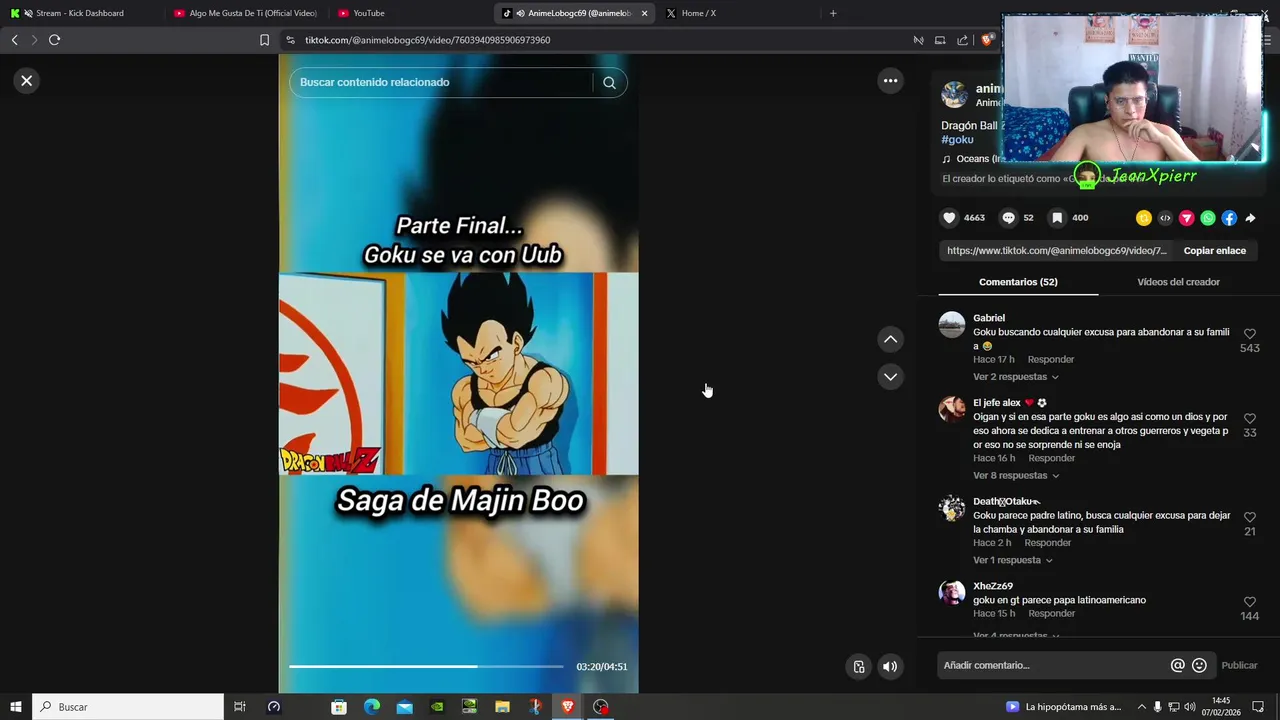Mention a user with @ icon
This screenshot has width=1280, height=720.
click(1178, 666)
